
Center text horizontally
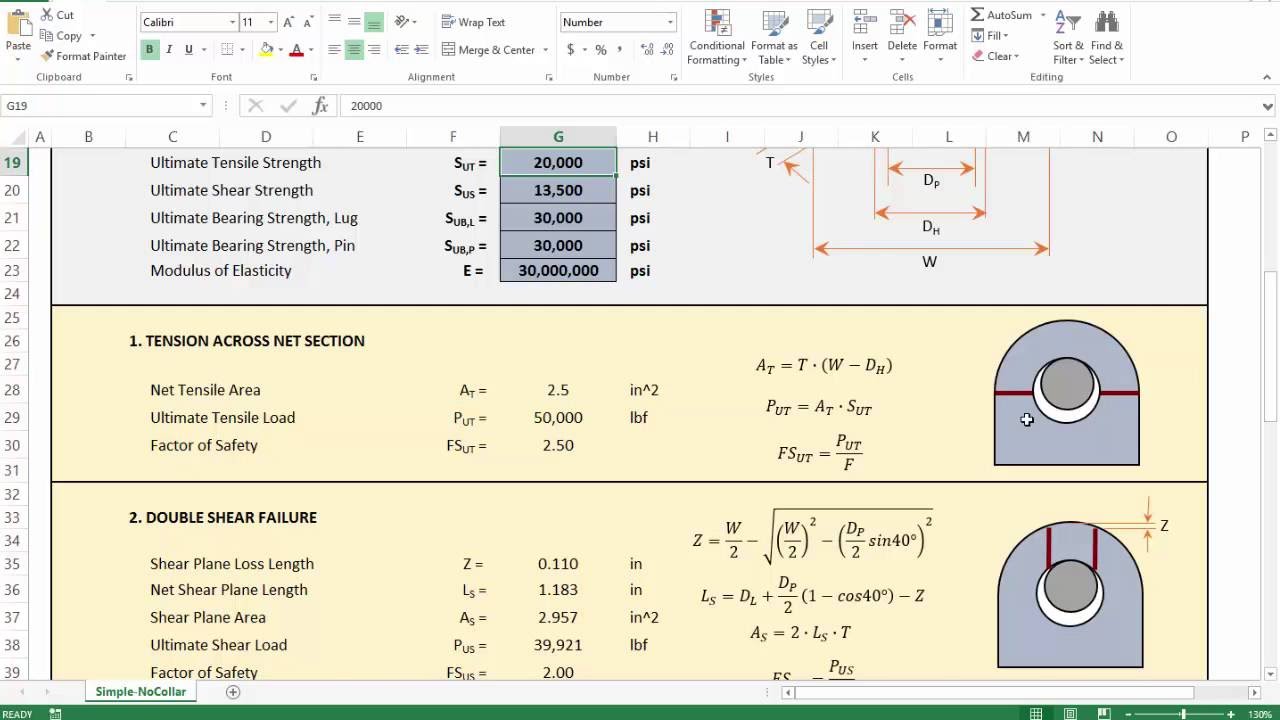[x=354, y=49]
